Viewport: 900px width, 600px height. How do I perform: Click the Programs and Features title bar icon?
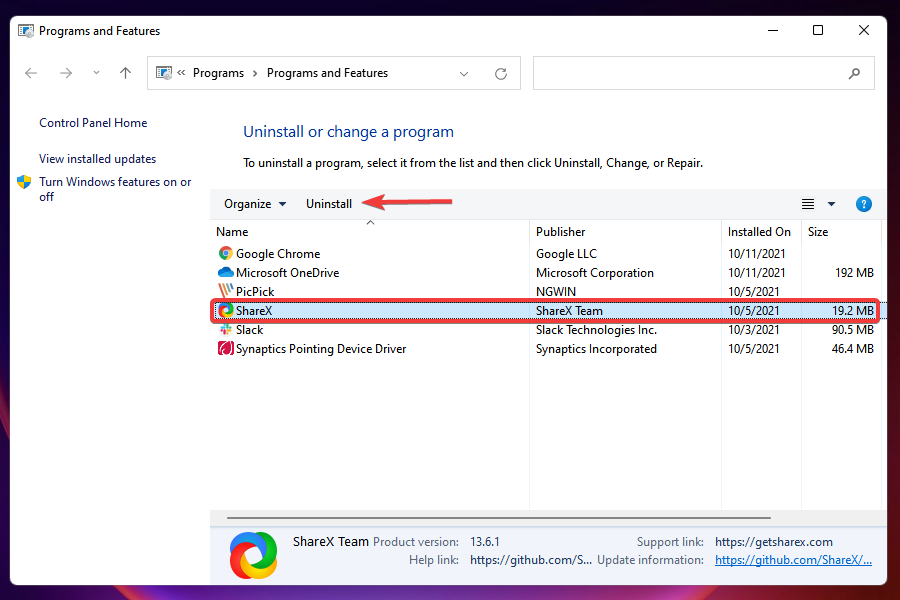(26, 31)
